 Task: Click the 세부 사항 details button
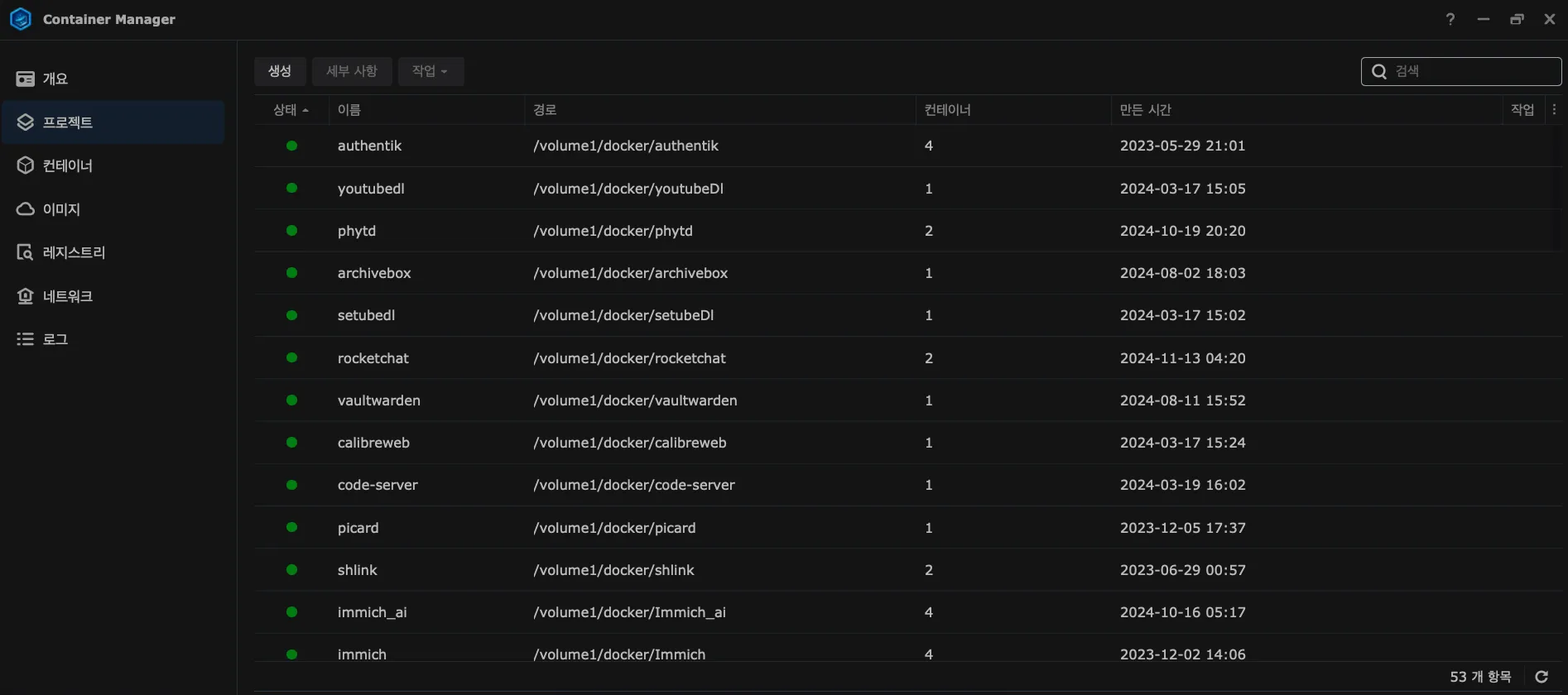[x=351, y=71]
